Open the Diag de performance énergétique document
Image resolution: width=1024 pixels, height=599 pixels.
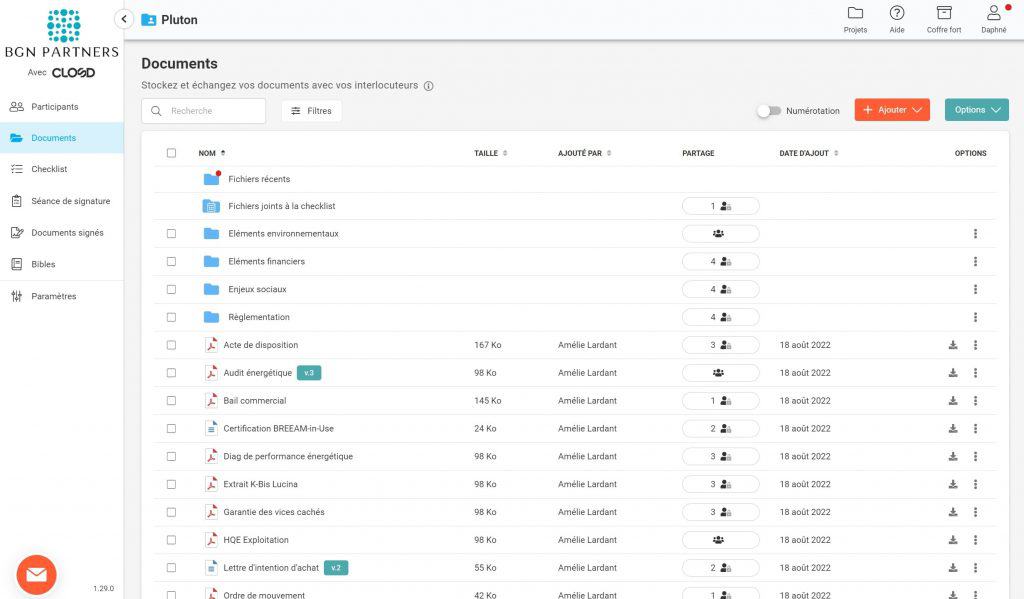288,457
